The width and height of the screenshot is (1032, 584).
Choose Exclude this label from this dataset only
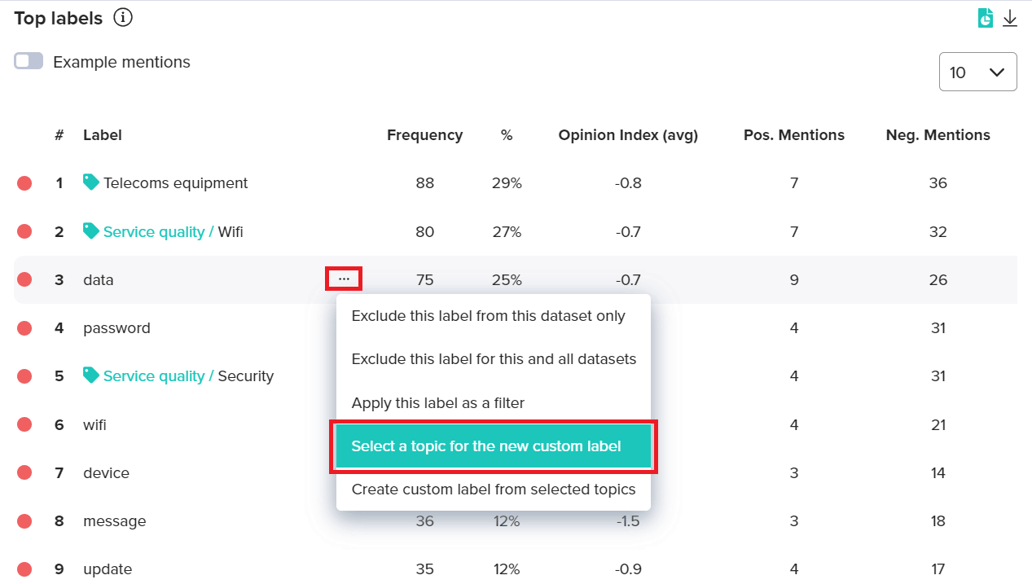click(x=488, y=316)
